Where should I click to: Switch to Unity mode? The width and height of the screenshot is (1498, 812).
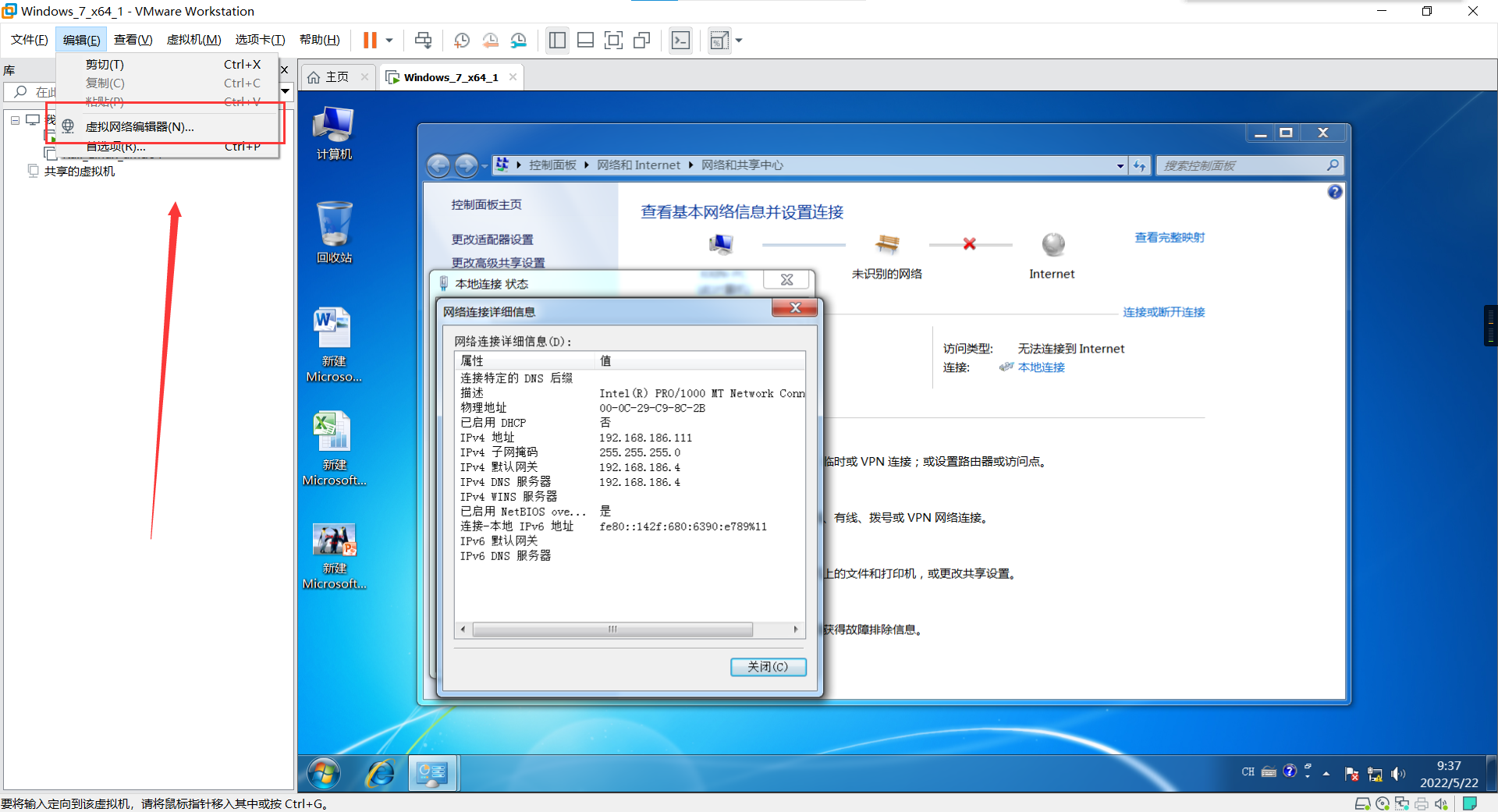tap(641, 40)
